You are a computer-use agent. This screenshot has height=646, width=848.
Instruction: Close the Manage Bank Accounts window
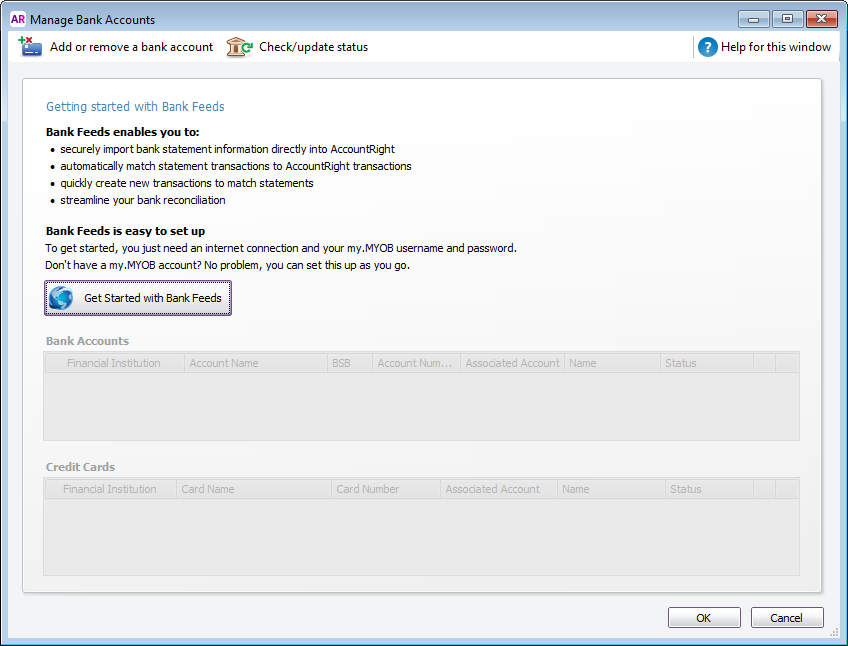coord(822,19)
